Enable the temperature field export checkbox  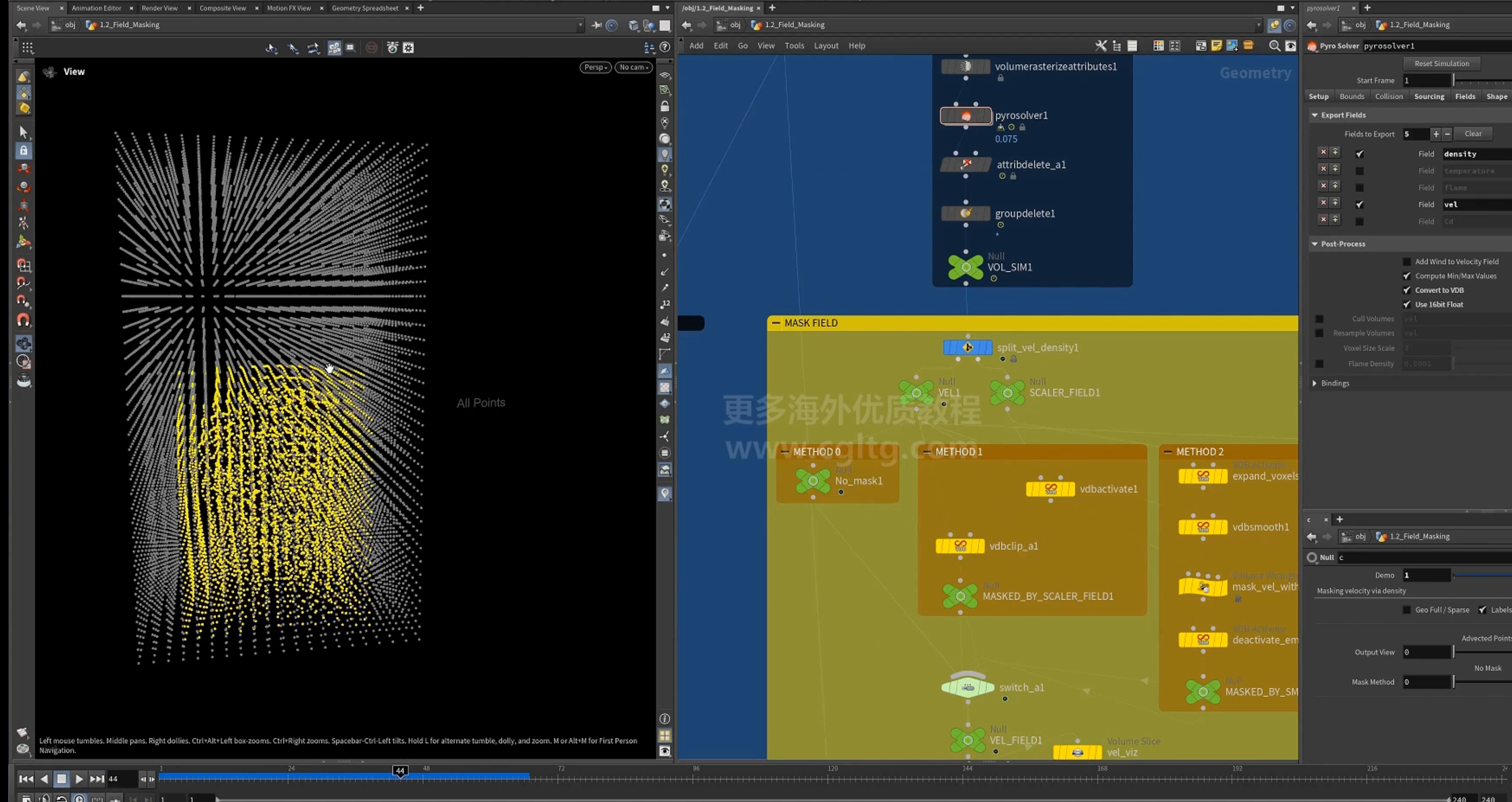click(1359, 171)
